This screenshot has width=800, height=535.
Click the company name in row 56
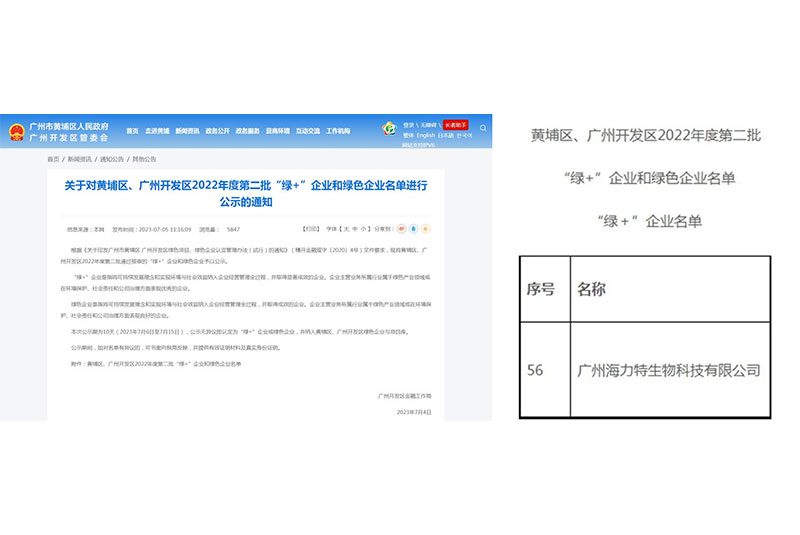point(669,370)
